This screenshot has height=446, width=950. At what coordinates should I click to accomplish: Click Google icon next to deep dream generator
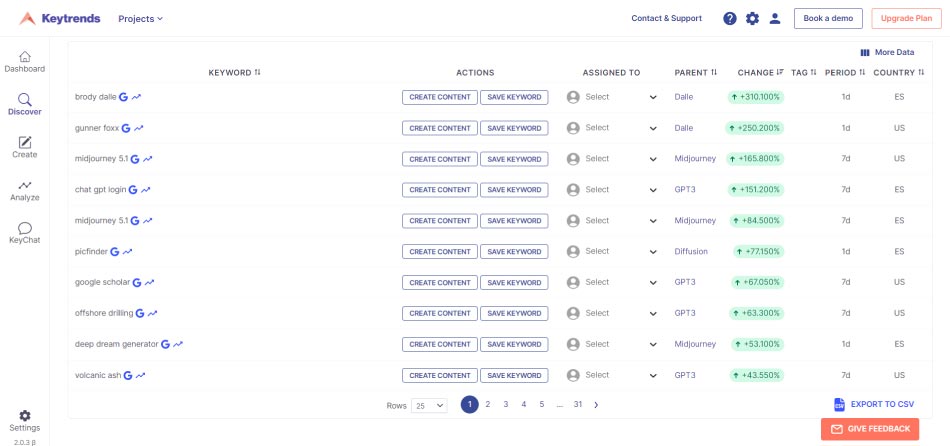[165, 344]
